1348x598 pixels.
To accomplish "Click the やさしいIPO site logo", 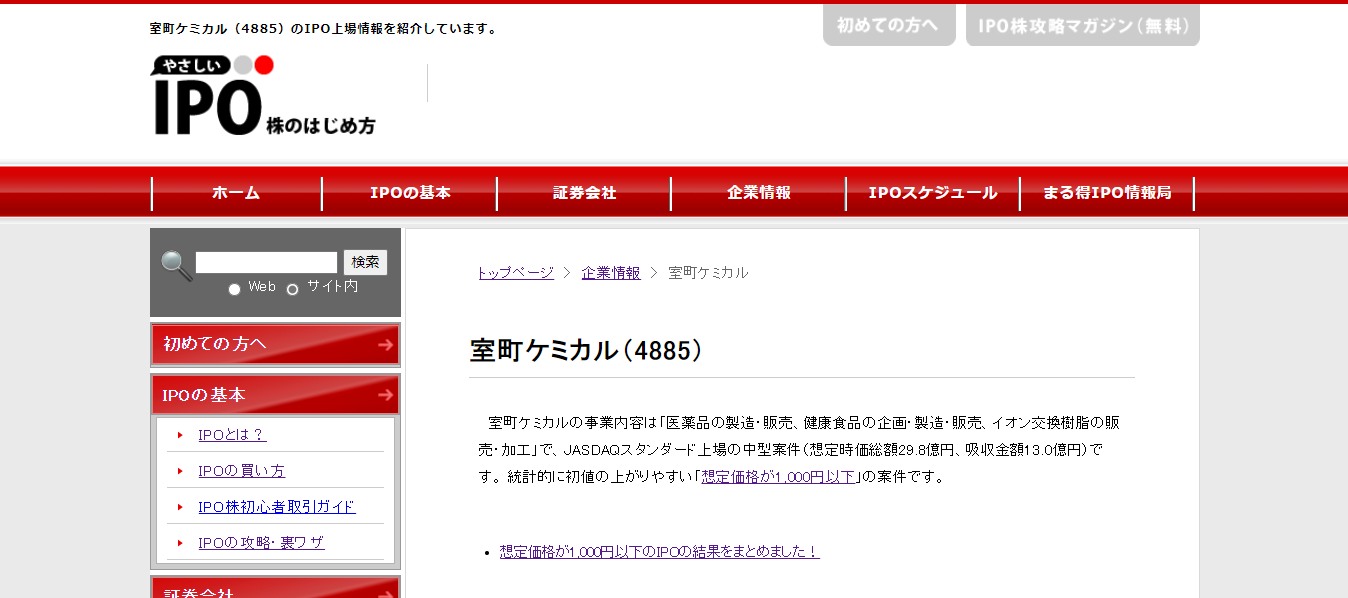I will (263, 96).
